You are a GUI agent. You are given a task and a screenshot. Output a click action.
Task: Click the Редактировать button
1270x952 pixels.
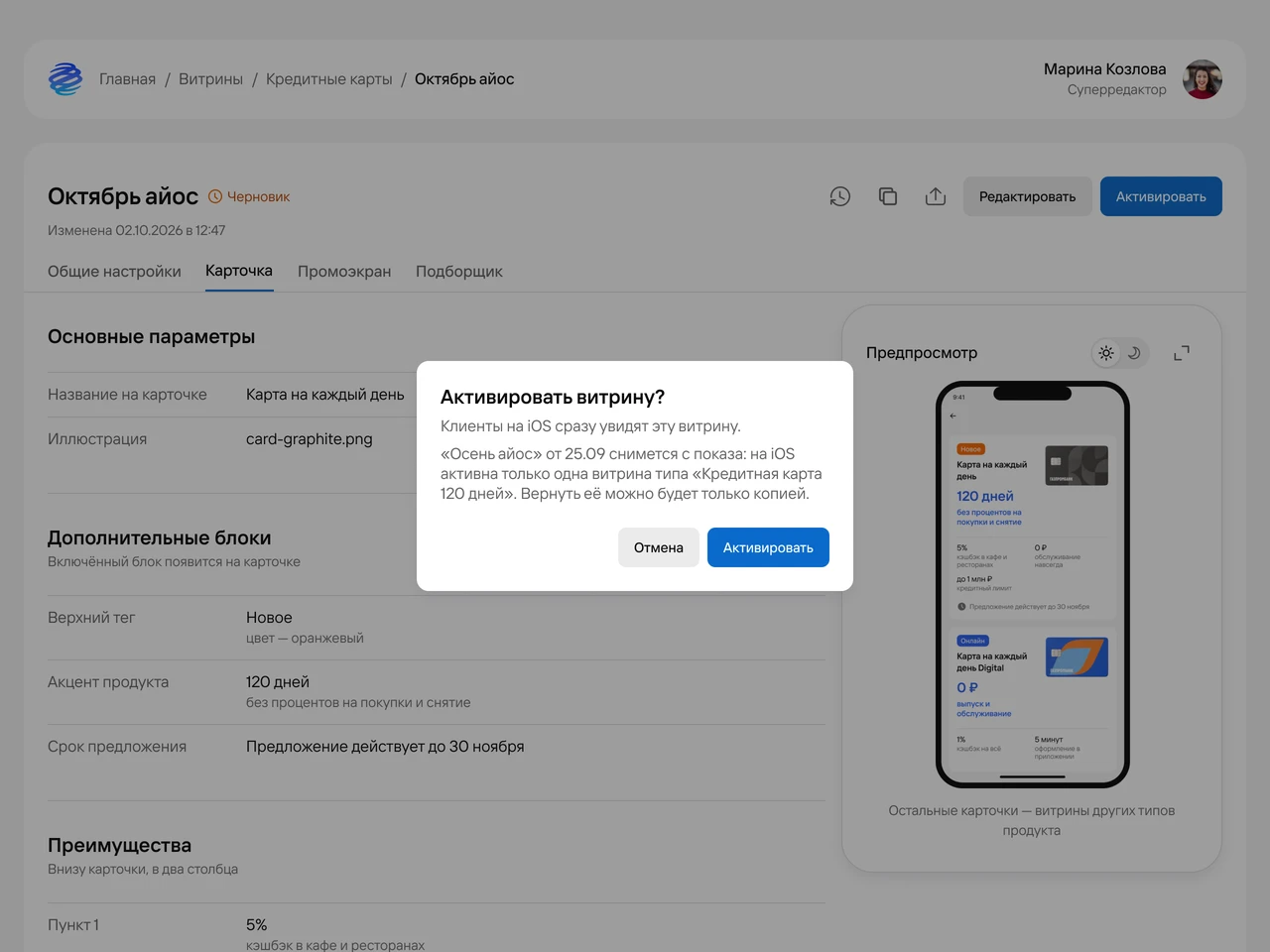click(1027, 196)
